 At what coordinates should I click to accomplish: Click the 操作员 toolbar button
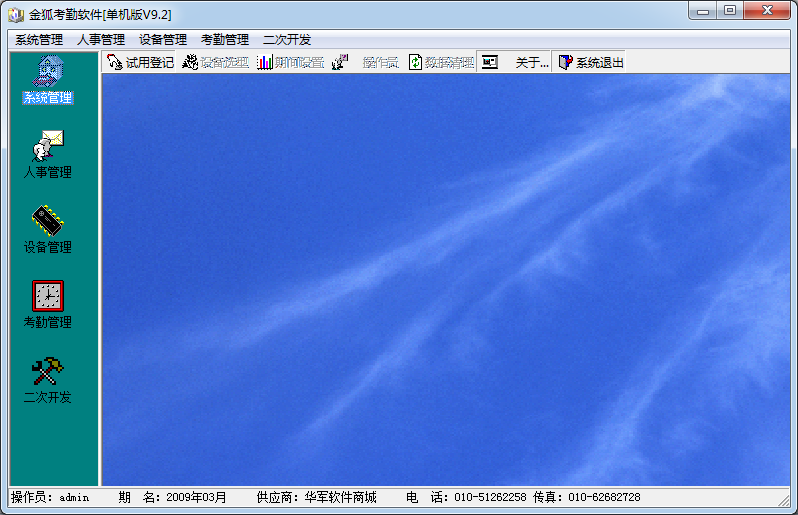[364, 63]
